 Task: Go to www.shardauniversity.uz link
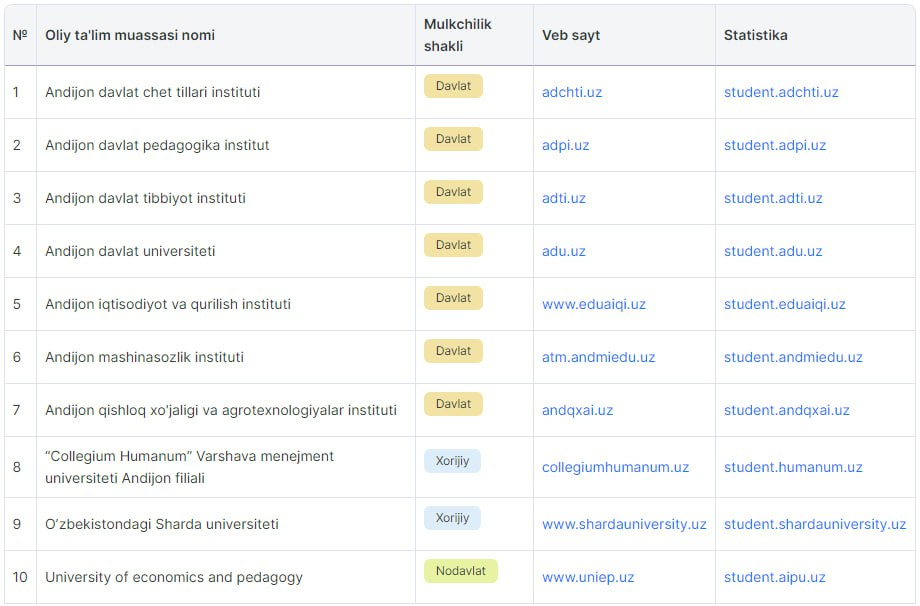(x=624, y=524)
